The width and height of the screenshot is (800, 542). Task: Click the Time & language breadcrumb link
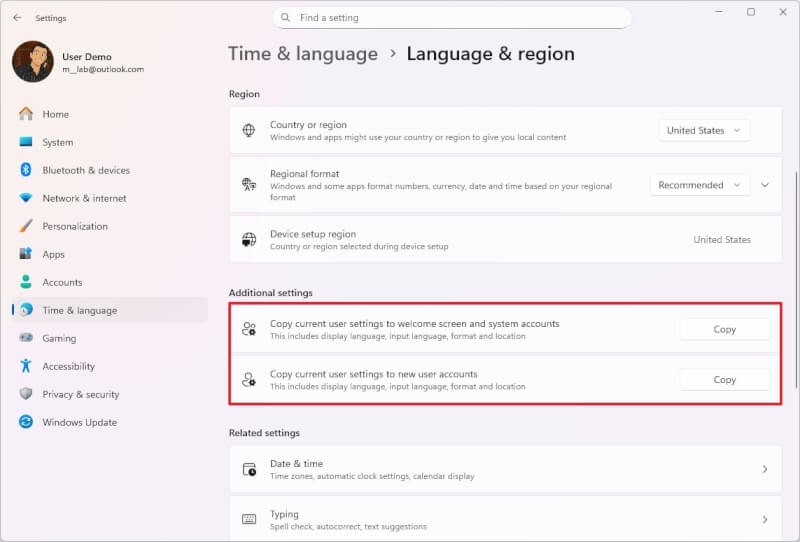pos(303,54)
